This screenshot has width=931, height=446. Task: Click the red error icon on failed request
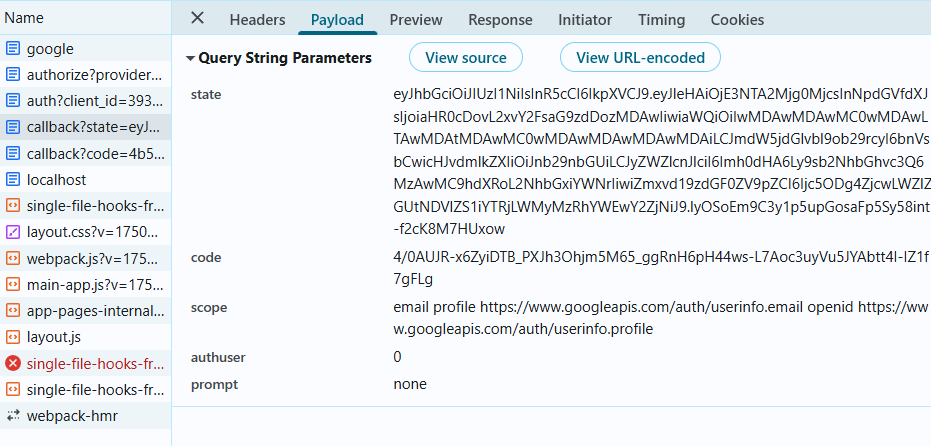[x=12, y=363]
